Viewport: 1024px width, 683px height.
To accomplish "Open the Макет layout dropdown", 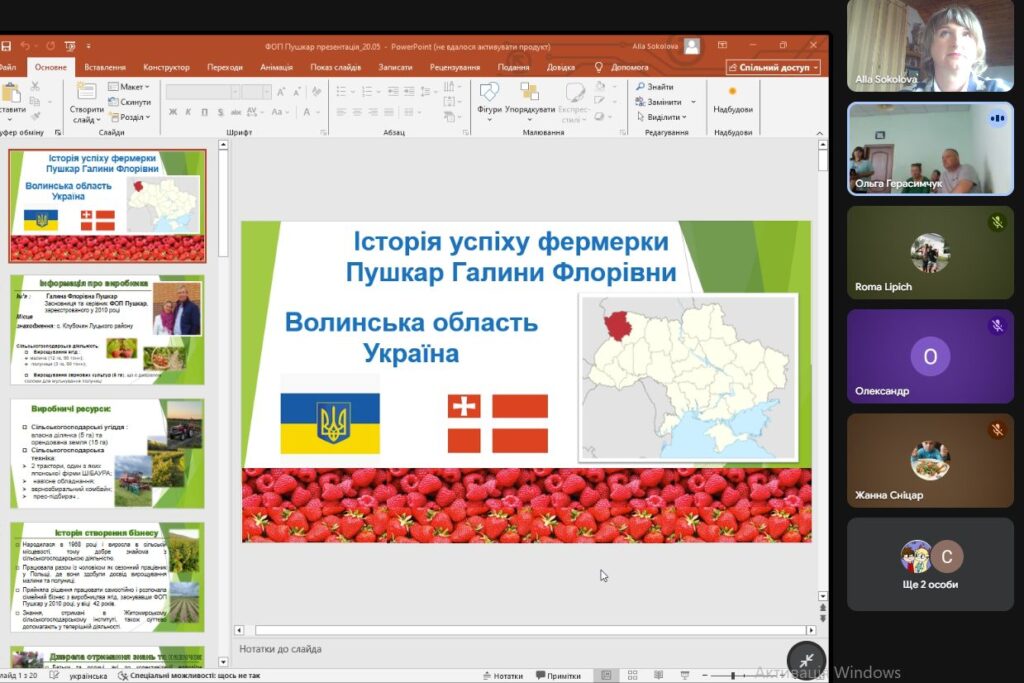I will [129, 87].
